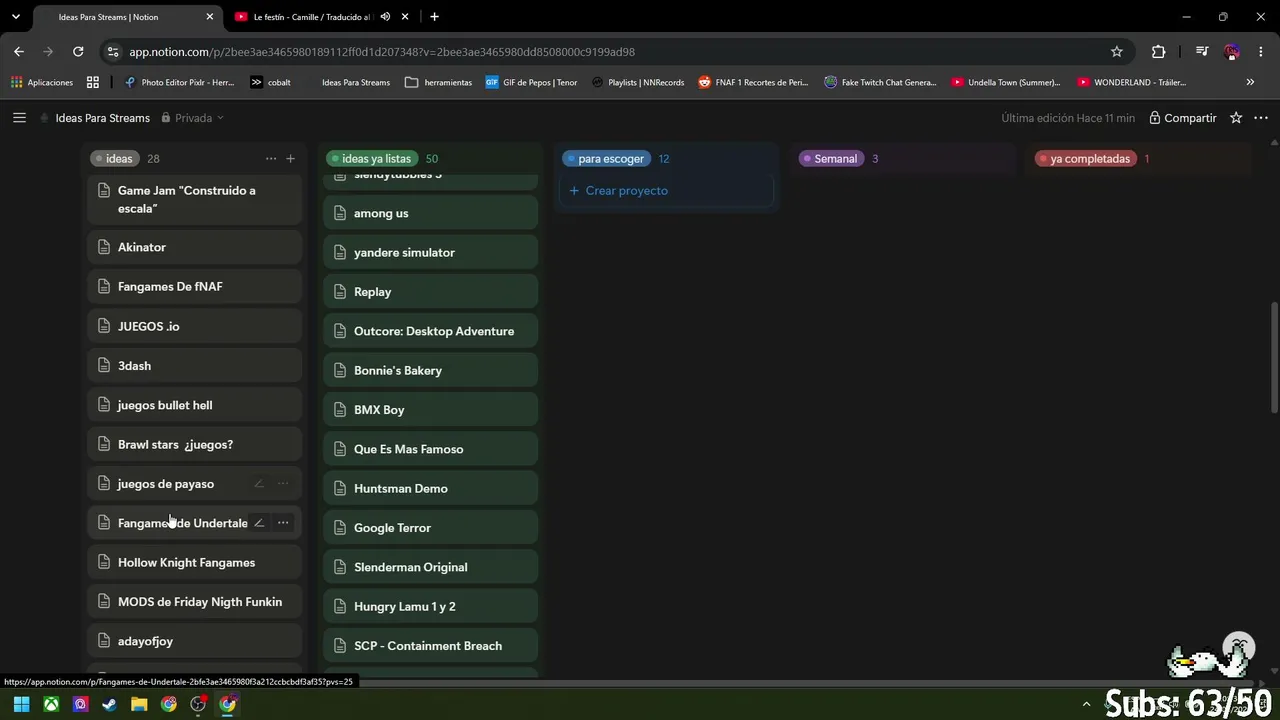Open the cobalt bookmark

(x=271, y=82)
